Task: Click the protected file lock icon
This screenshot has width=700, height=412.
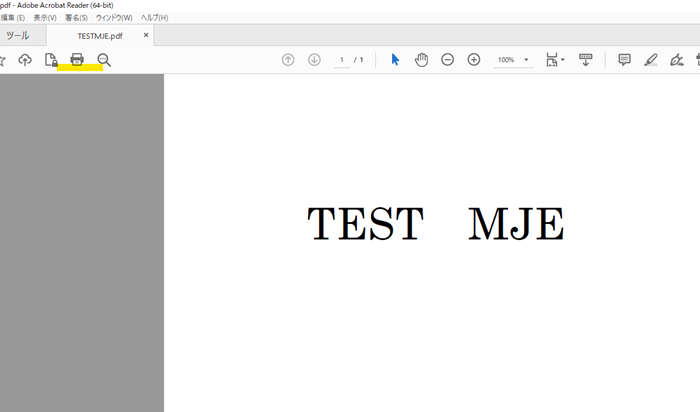Action: point(51,60)
